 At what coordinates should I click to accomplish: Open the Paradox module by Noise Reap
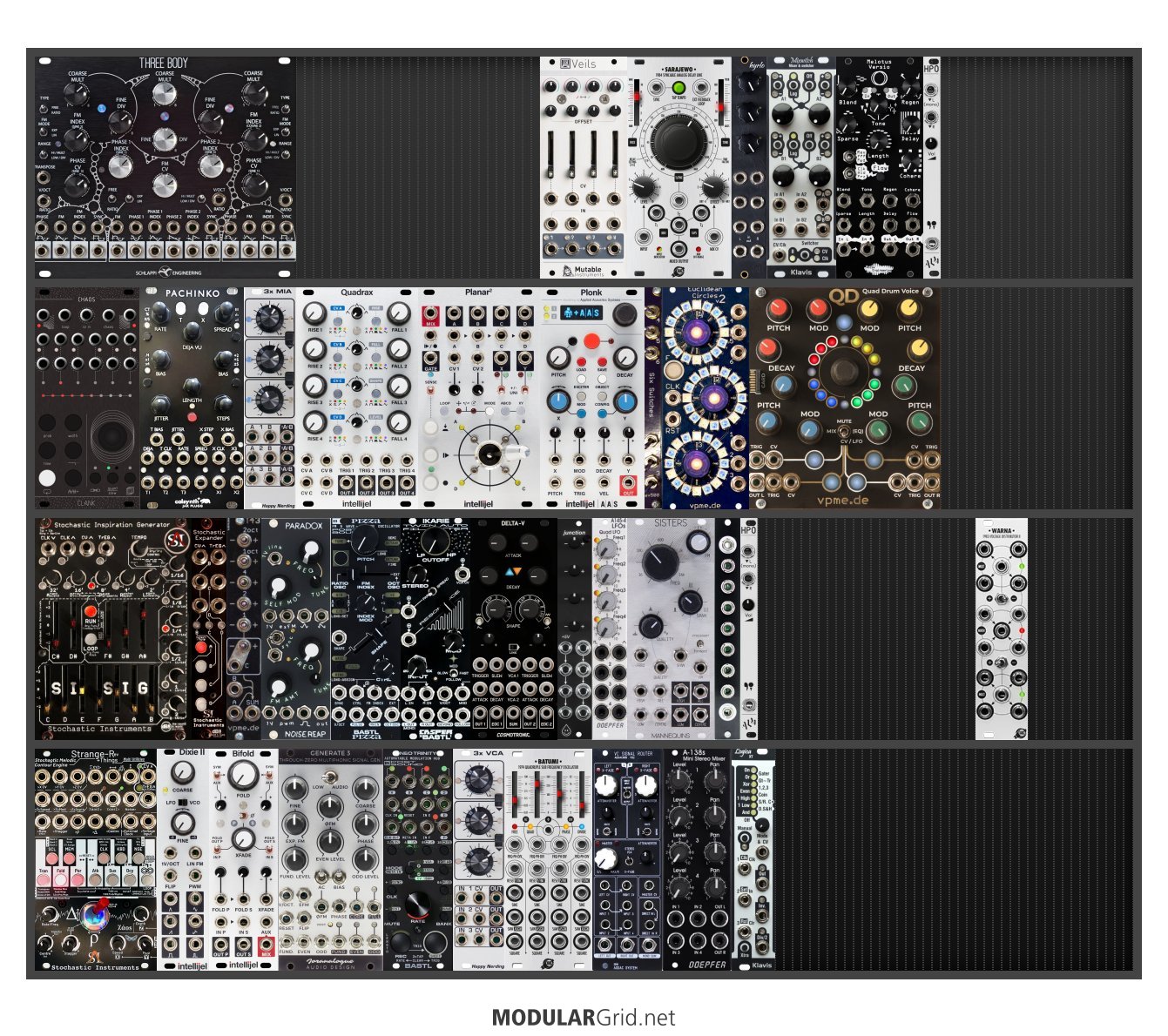coord(296,629)
